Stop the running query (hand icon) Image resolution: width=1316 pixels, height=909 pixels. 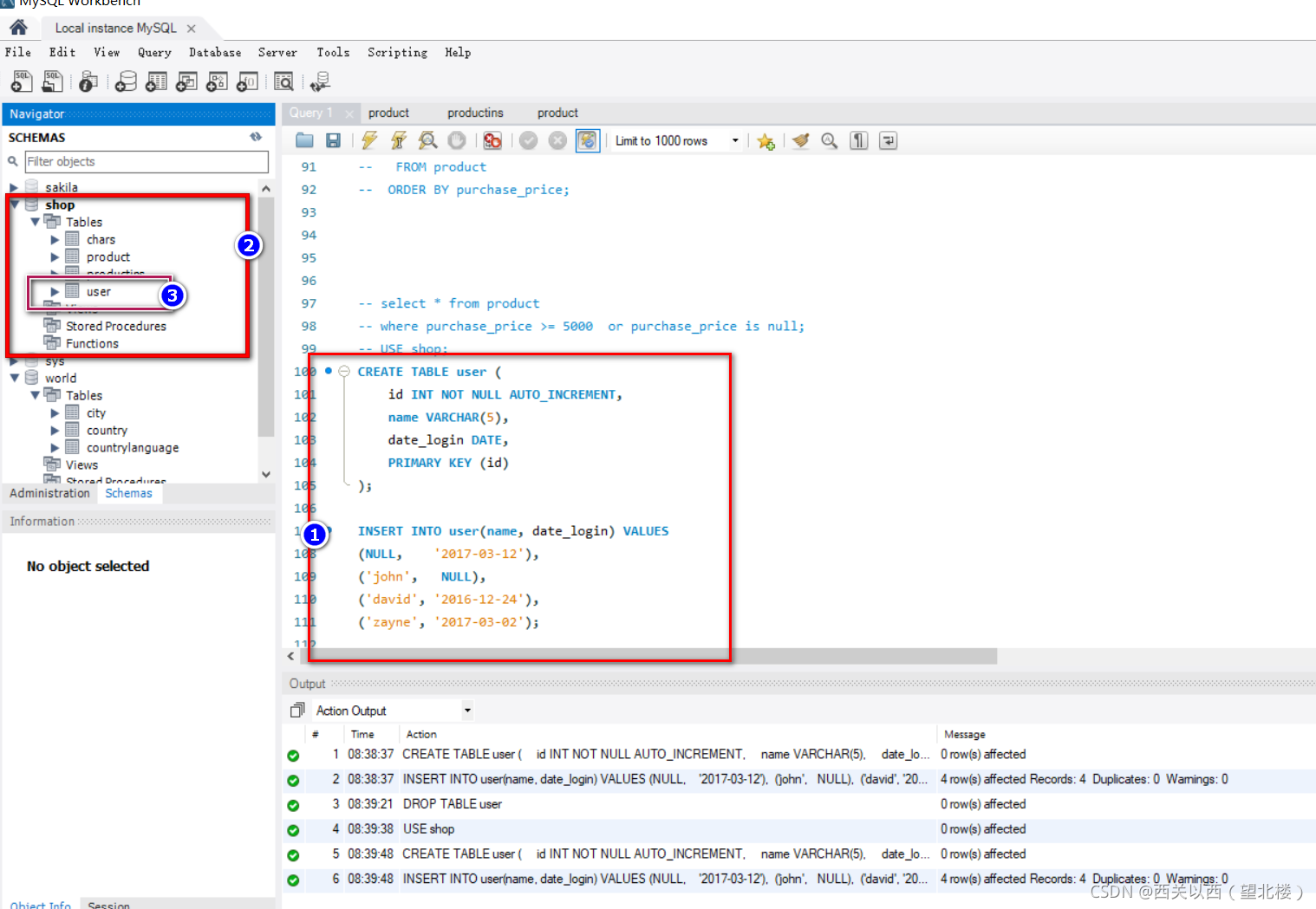[457, 140]
